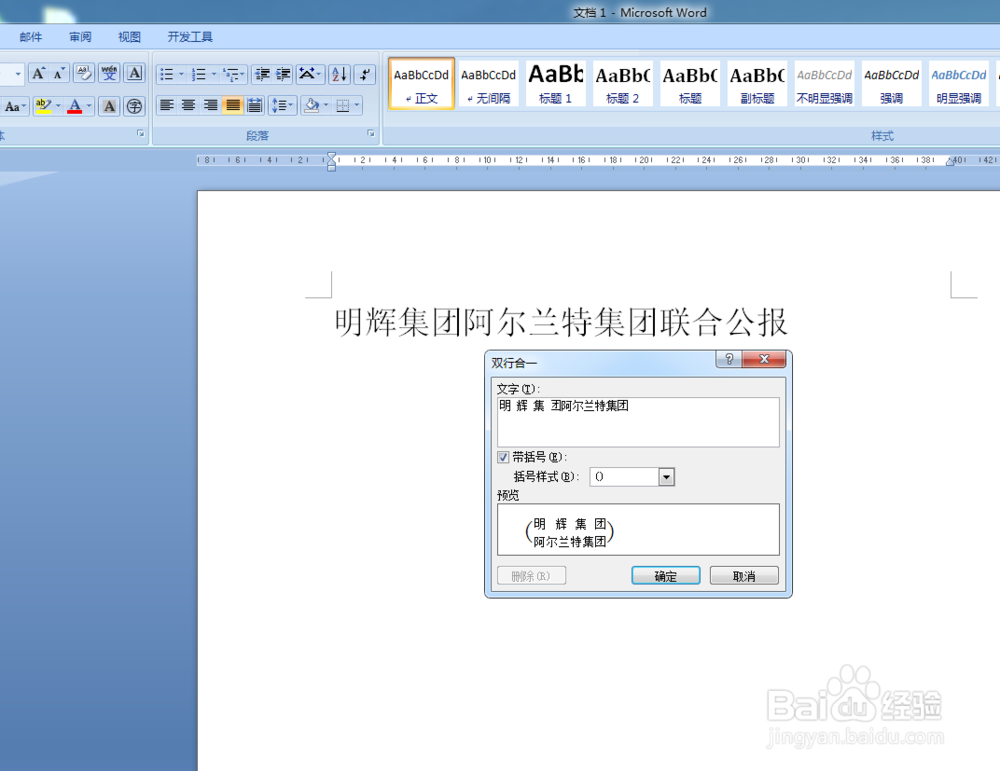Open the Developer (开发工具) tab
The image size is (1000, 771).
[x=190, y=37]
